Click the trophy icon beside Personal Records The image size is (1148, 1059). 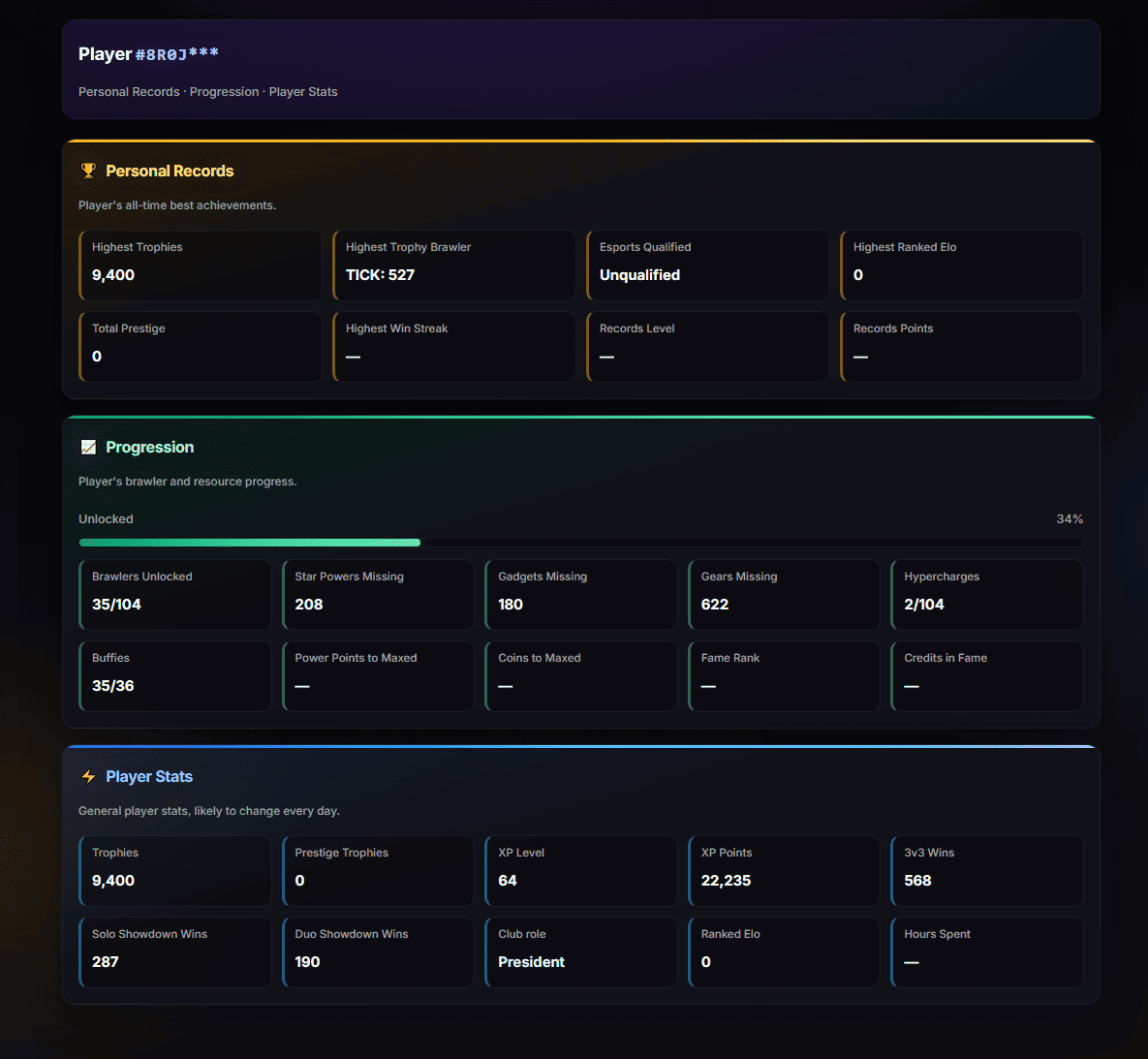click(88, 171)
